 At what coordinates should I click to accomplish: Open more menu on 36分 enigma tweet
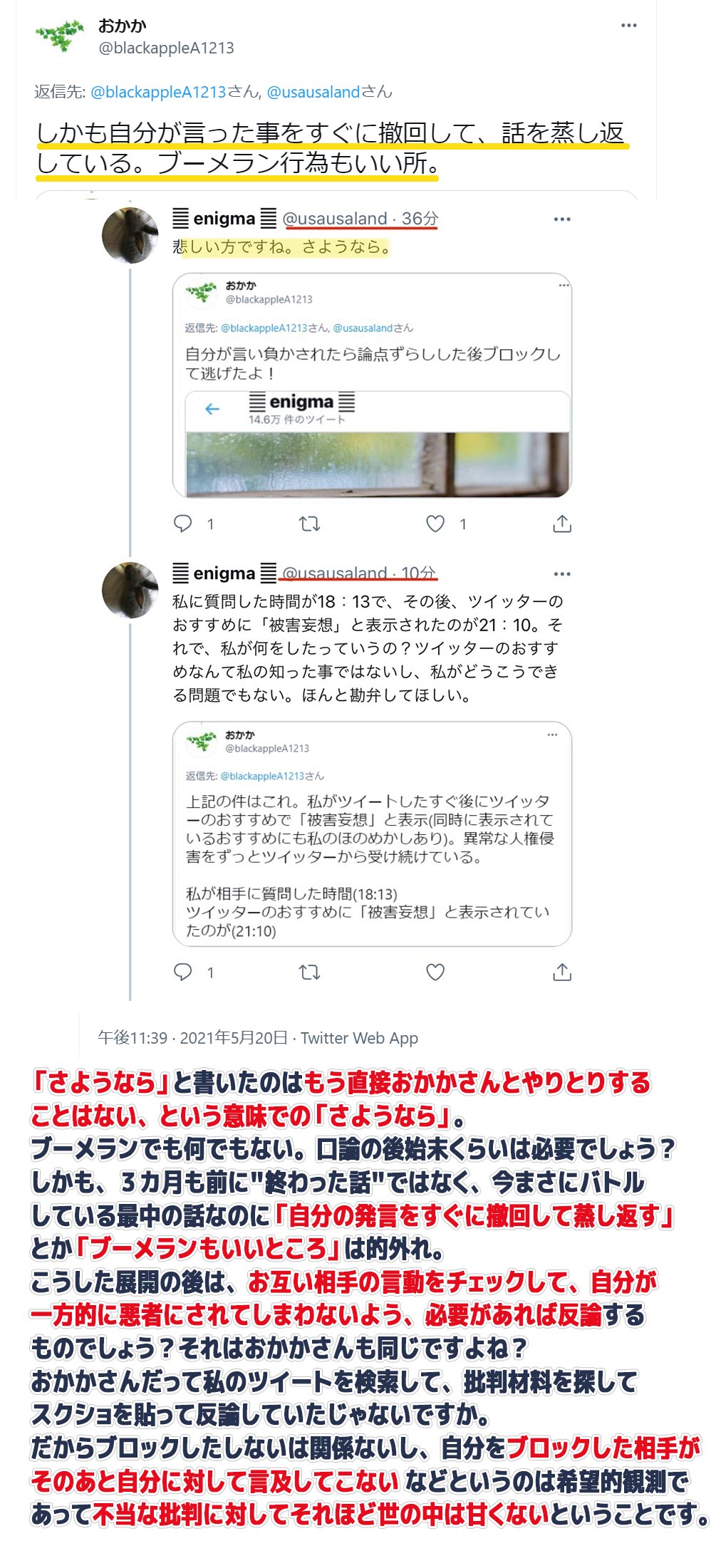pos(562,219)
